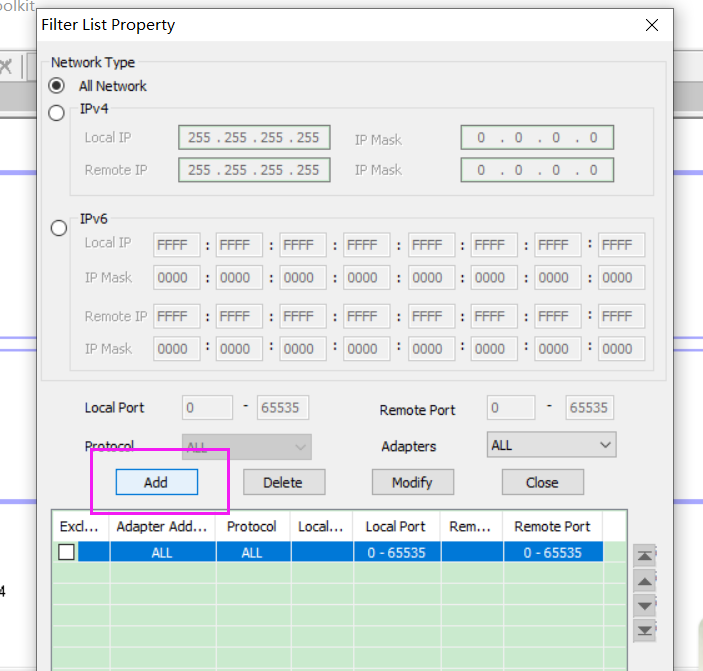Screen dimensions: 703x671
Task: Move selected filter up one row
Action: point(645,581)
